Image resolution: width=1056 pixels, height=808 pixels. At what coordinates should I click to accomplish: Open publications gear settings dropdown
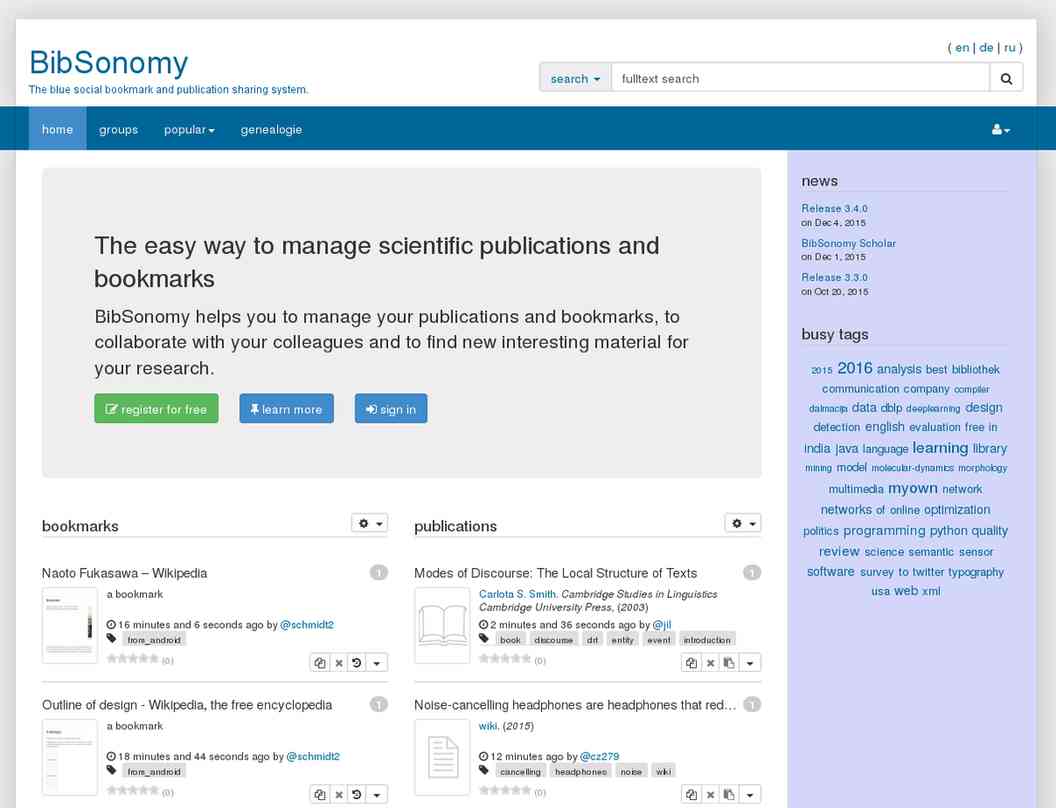[742, 523]
